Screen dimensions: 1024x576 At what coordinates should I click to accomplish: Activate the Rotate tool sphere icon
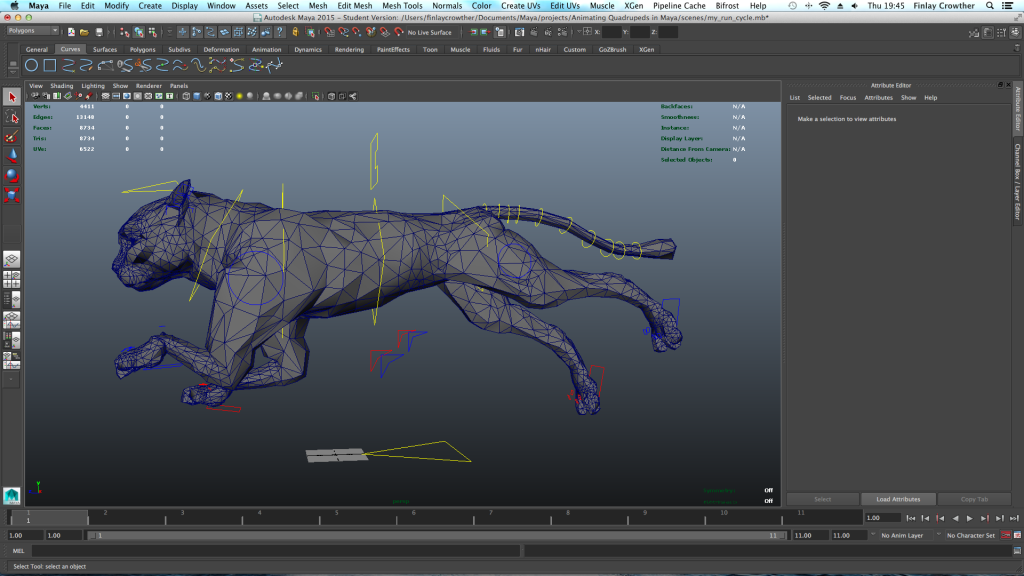[x=11, y=175]
